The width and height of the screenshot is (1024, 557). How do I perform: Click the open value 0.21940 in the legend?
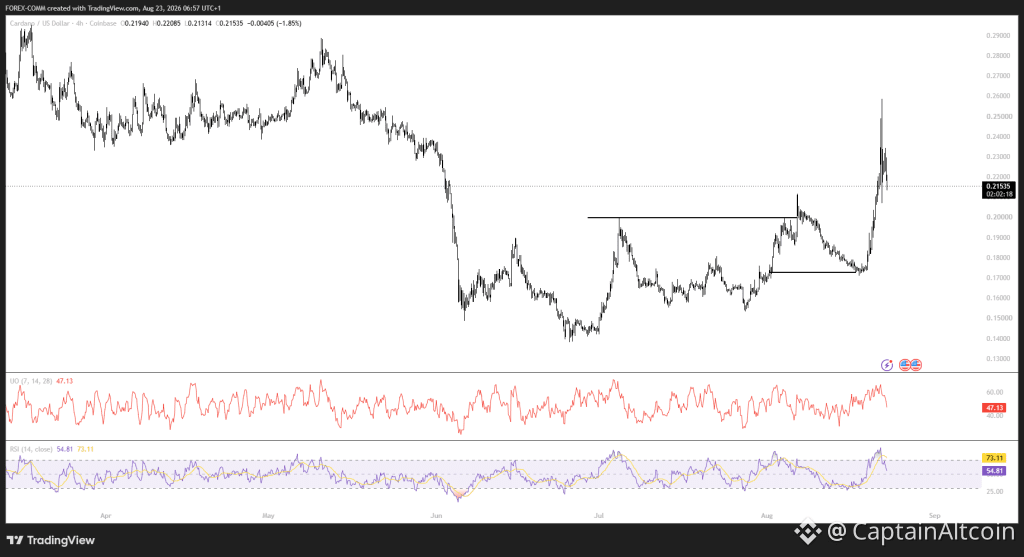pyautogui.click(x=135, y=24)
